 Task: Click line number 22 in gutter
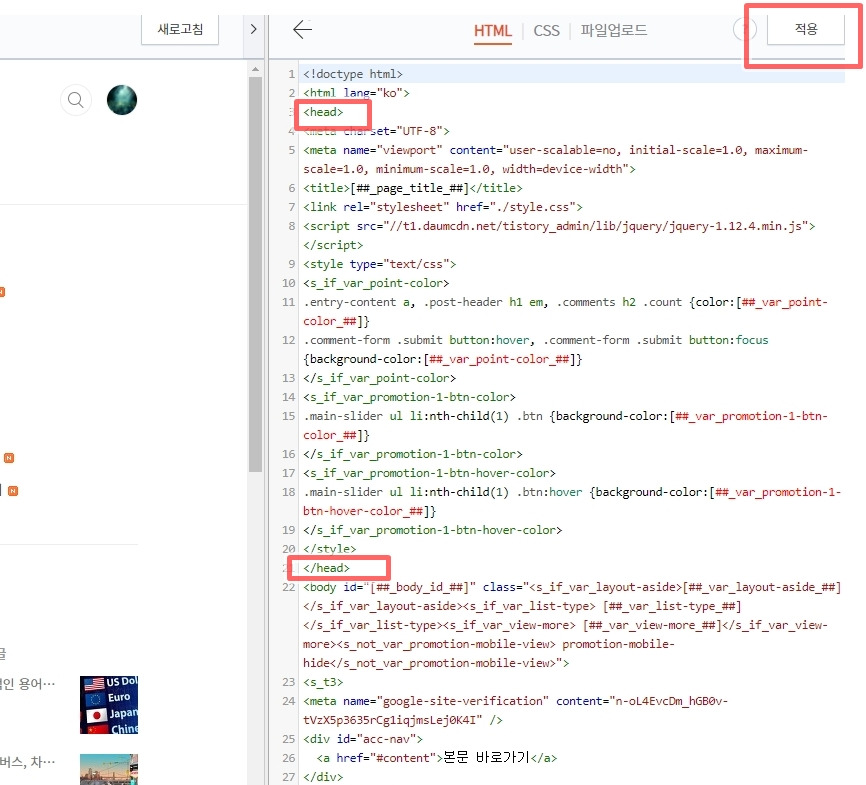pos(288,587)
